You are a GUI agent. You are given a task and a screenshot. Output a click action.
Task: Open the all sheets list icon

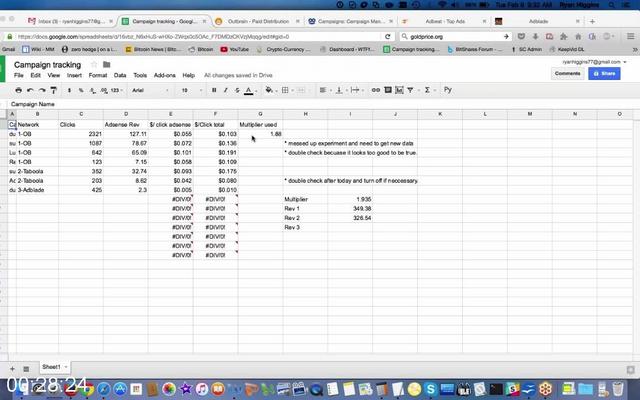pos(26,369)
